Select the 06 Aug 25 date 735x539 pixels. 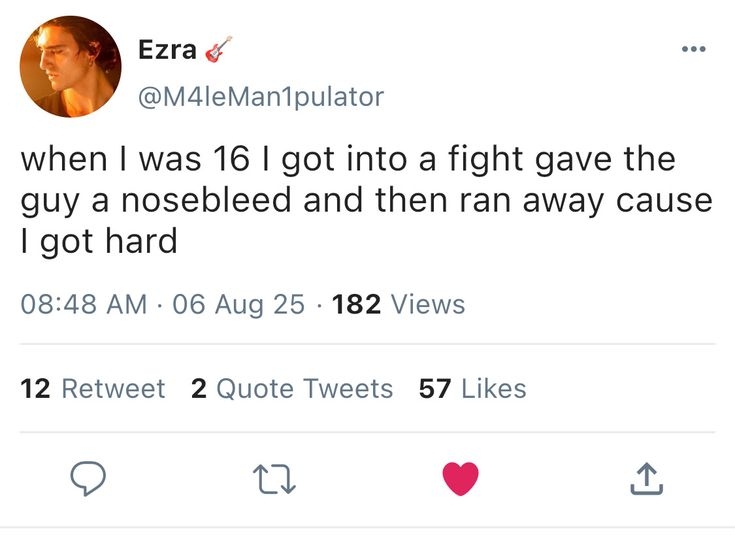[238, 303]
